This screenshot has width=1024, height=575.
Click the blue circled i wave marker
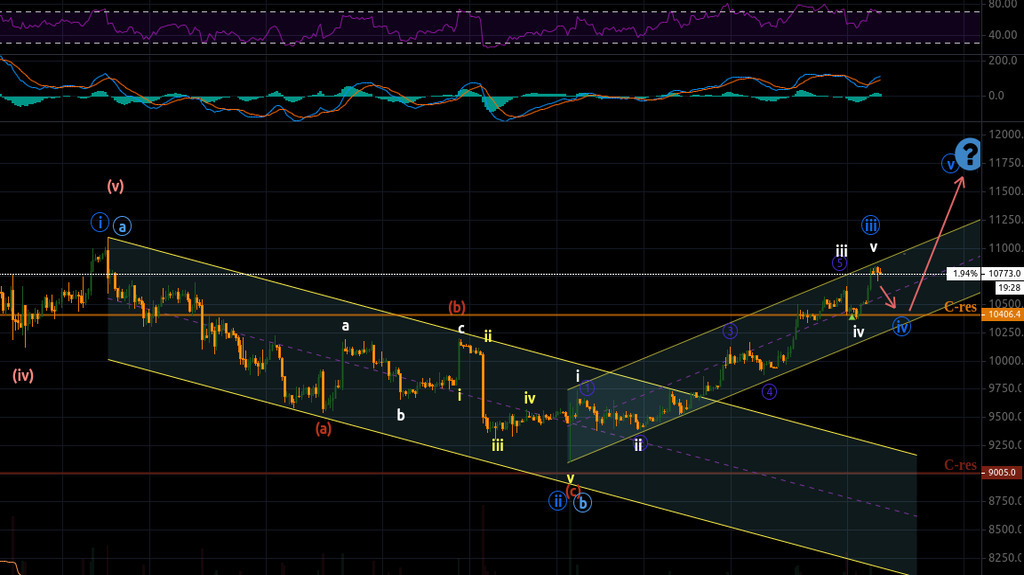pos(99,221)
